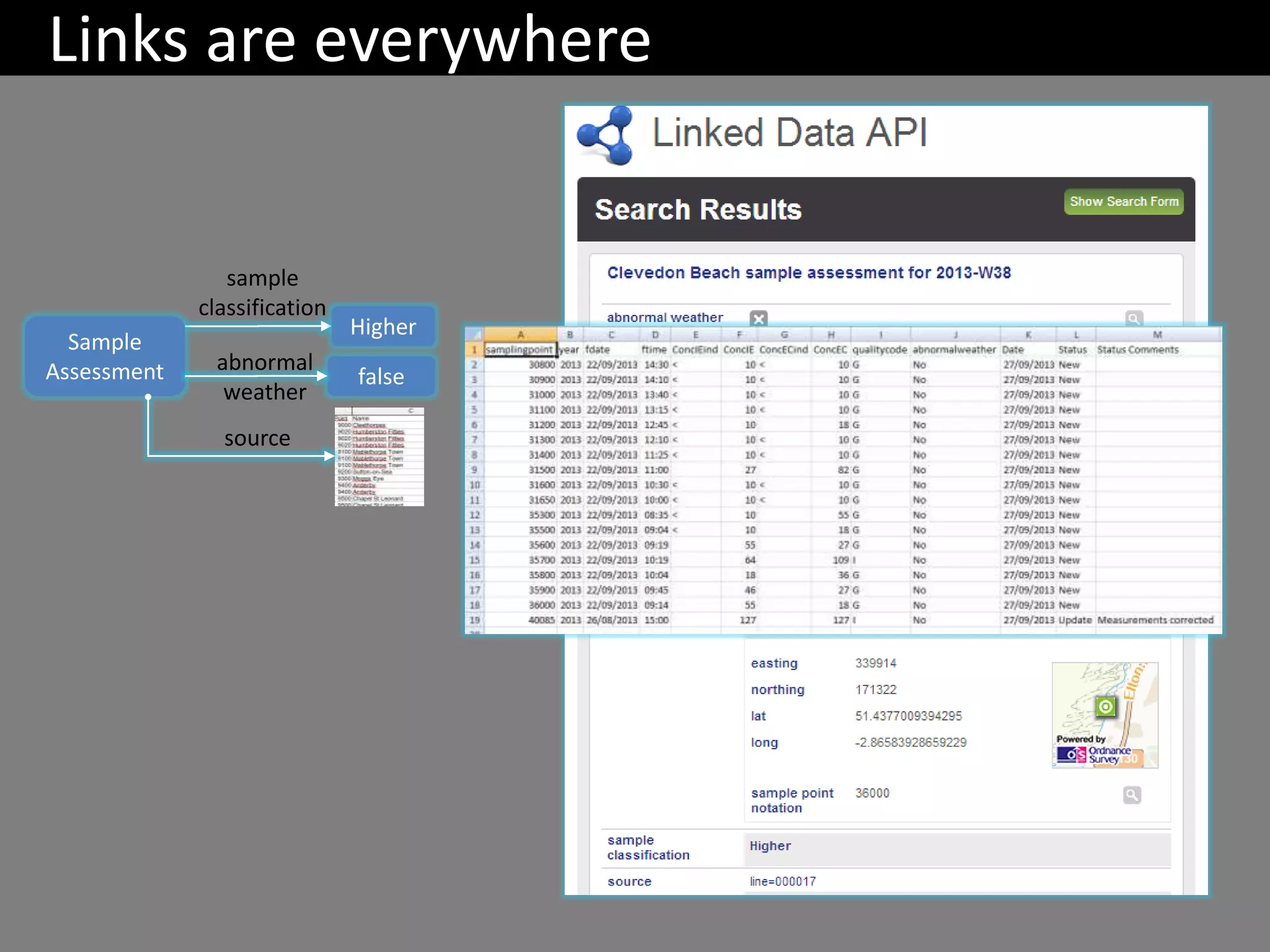Click the 'northing' property label
Screen dimensions: 1270x952
778,690
